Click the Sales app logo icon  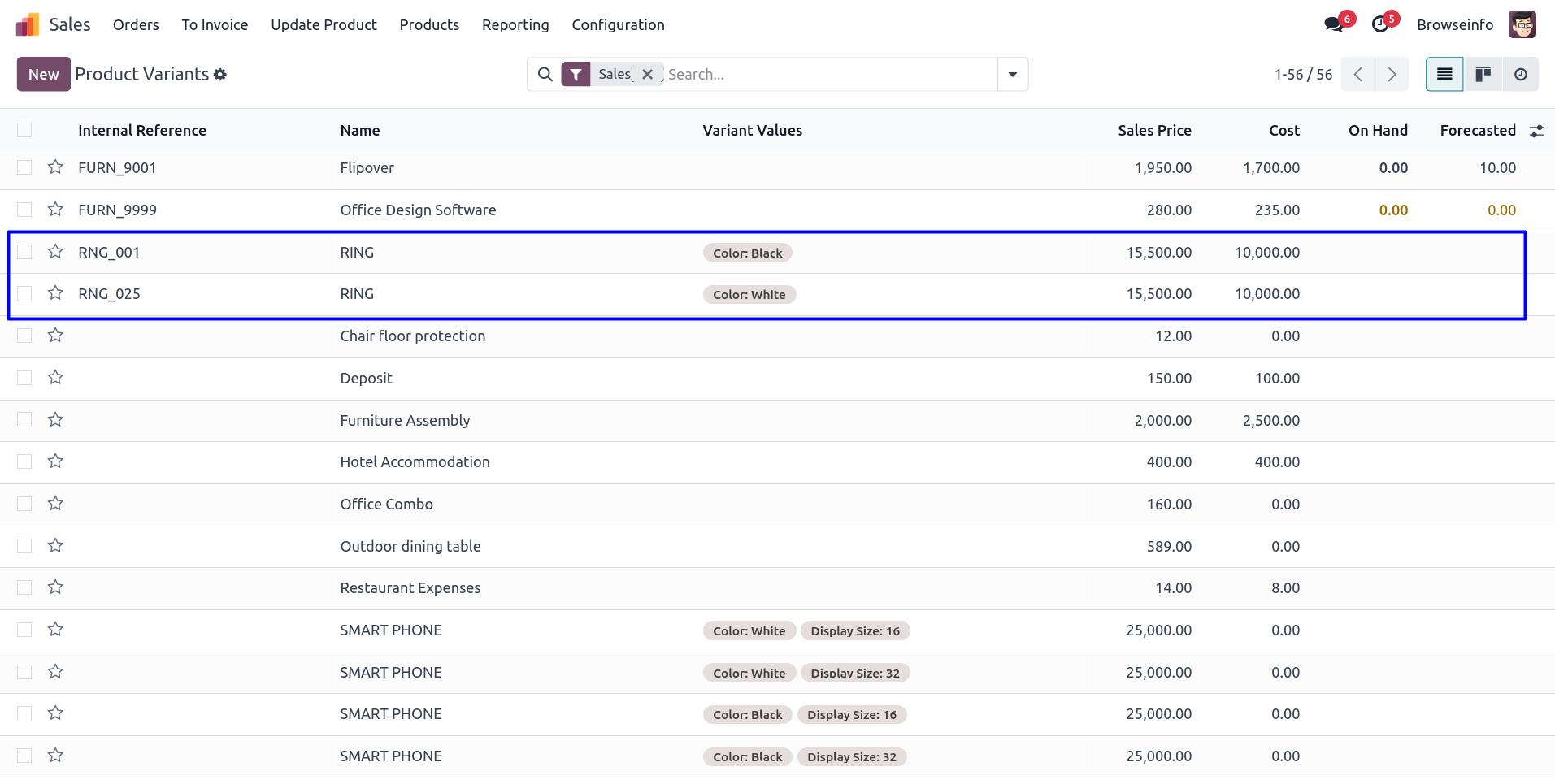[28, 25]
